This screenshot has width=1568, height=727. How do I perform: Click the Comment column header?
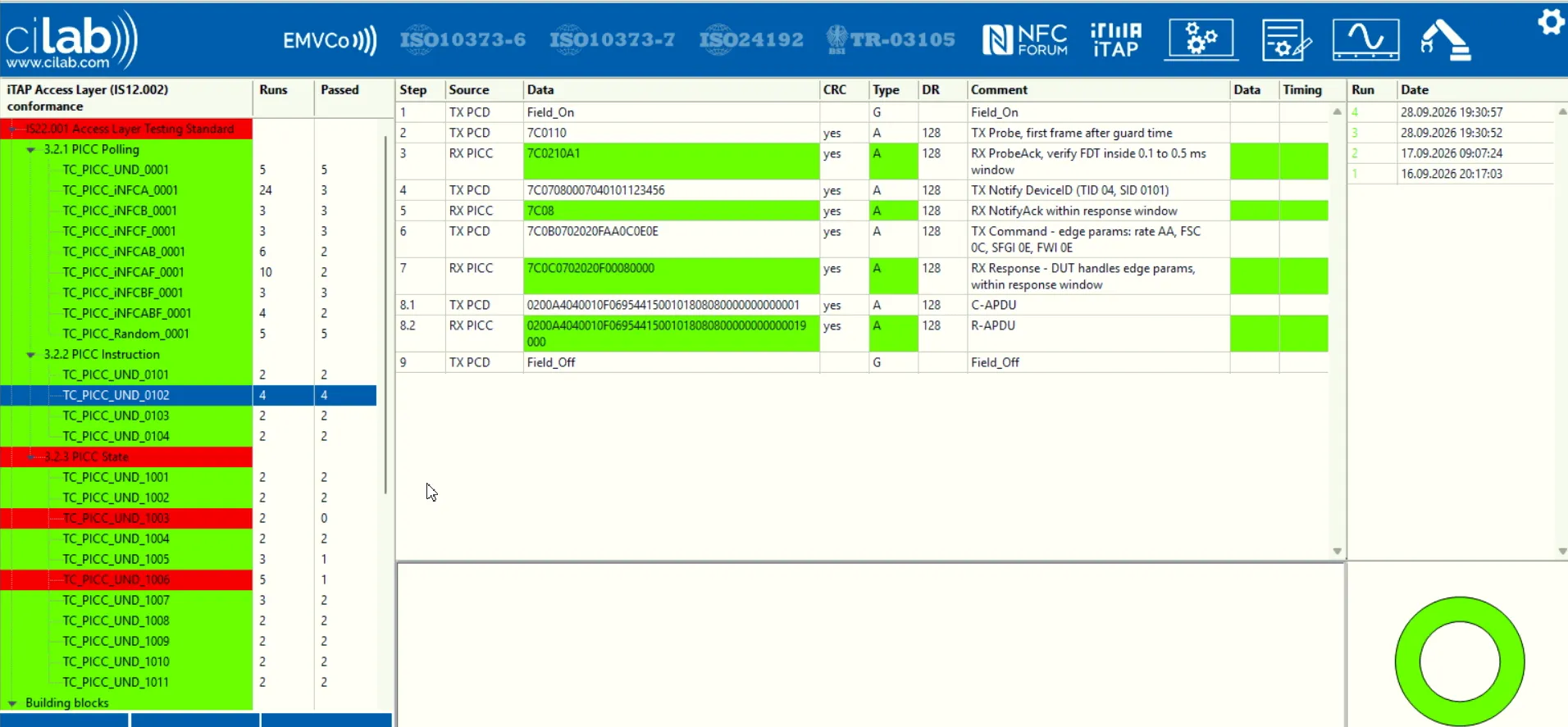coord(999,90)
